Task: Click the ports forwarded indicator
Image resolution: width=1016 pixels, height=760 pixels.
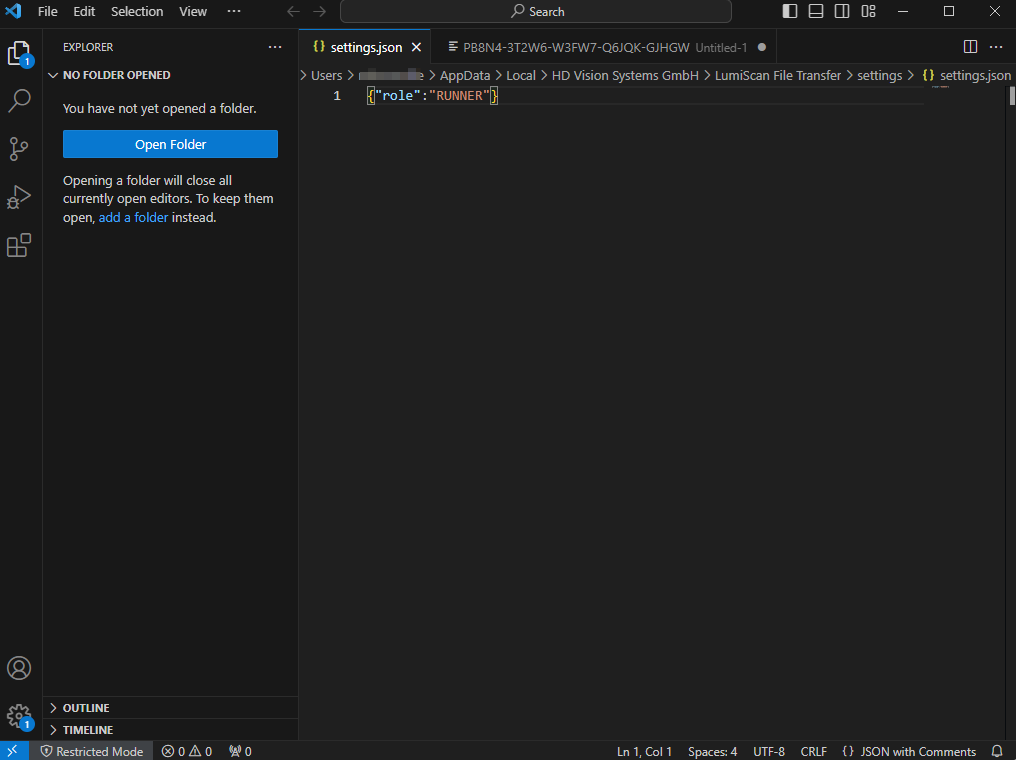Action: point(240,751)
